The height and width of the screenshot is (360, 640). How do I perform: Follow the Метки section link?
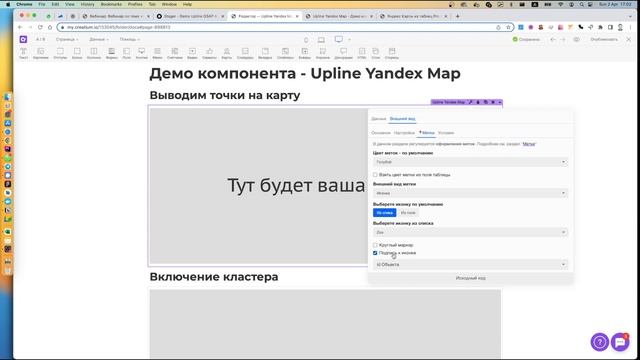529,144
